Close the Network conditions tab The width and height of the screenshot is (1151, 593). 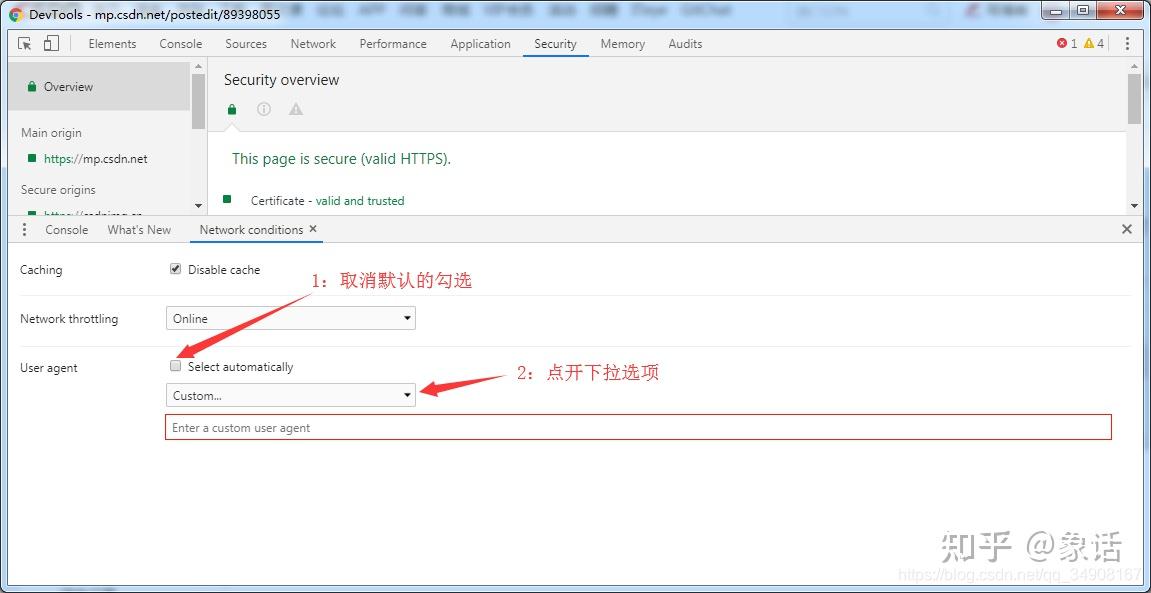[313, 229]
